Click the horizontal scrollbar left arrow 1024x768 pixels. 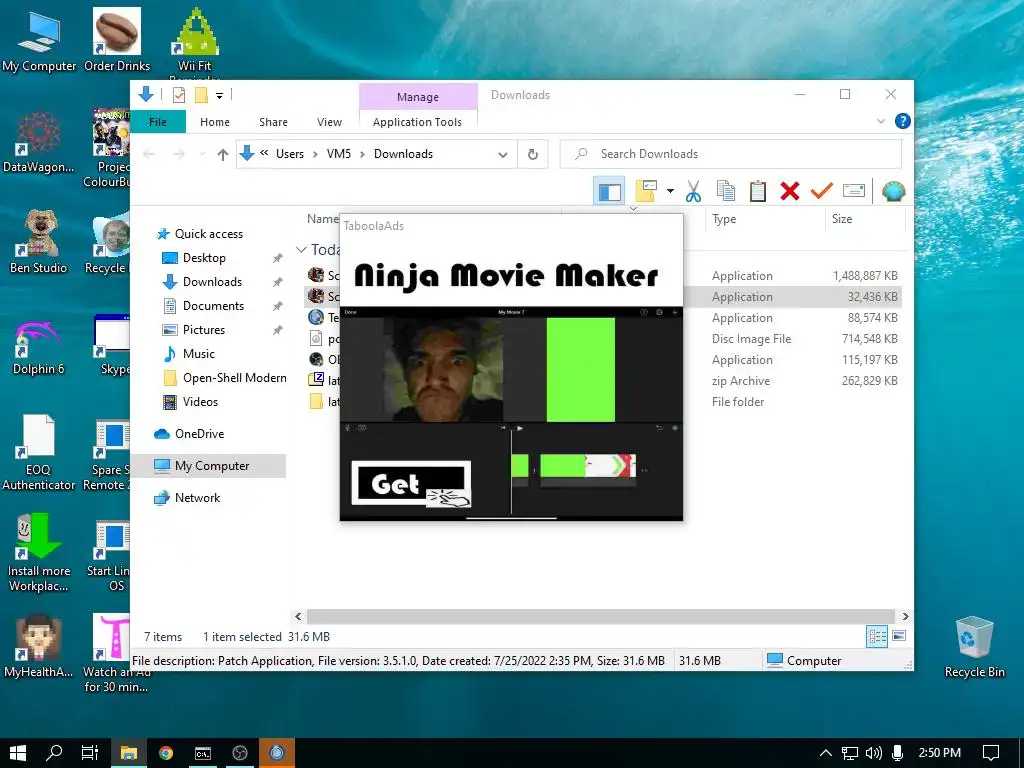click(298, 616)
